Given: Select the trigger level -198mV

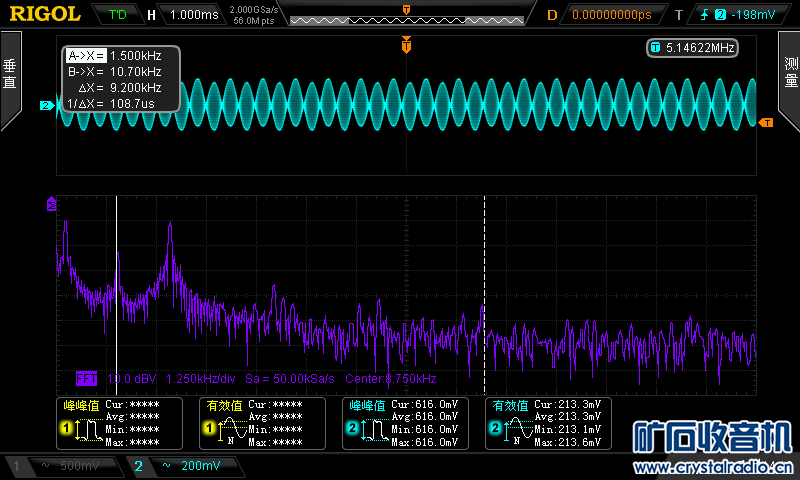Looking at the screenshot, I should [753, 15].
